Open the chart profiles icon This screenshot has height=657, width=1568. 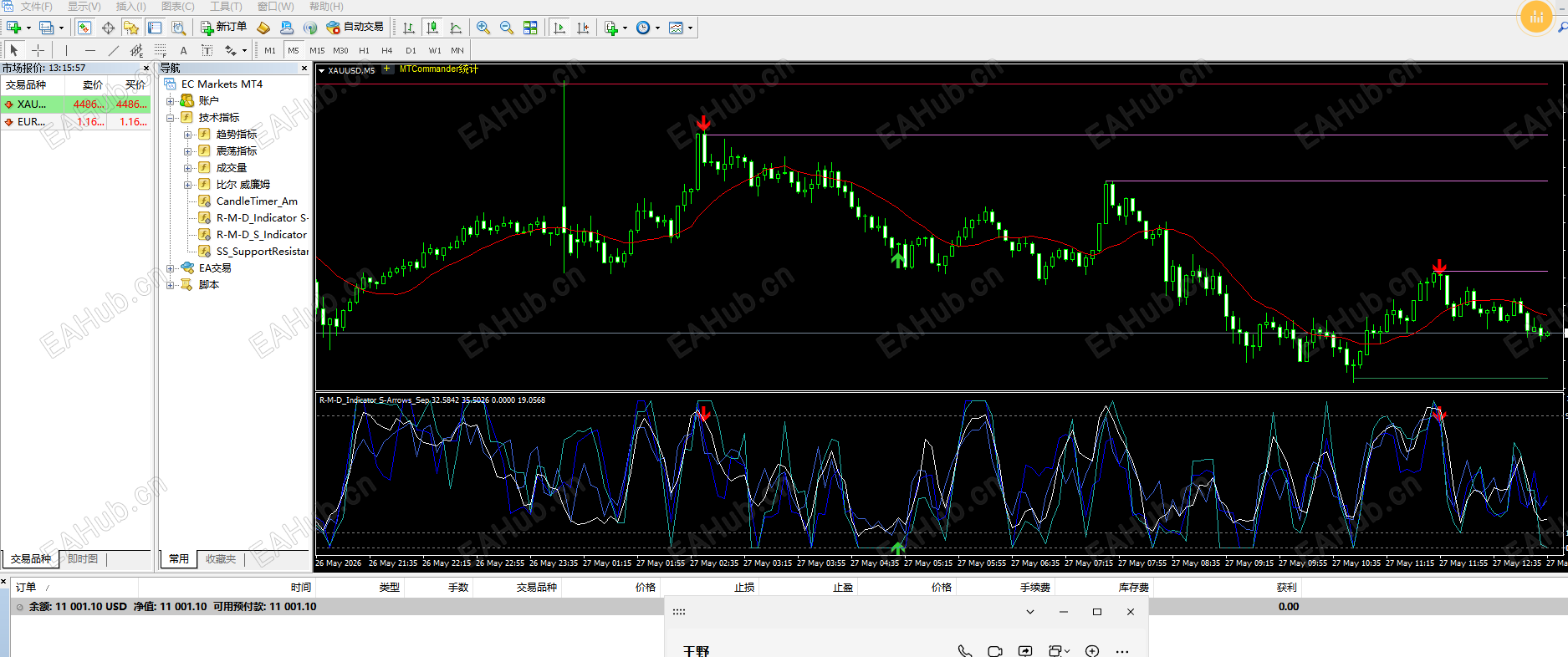click(46, 28)
